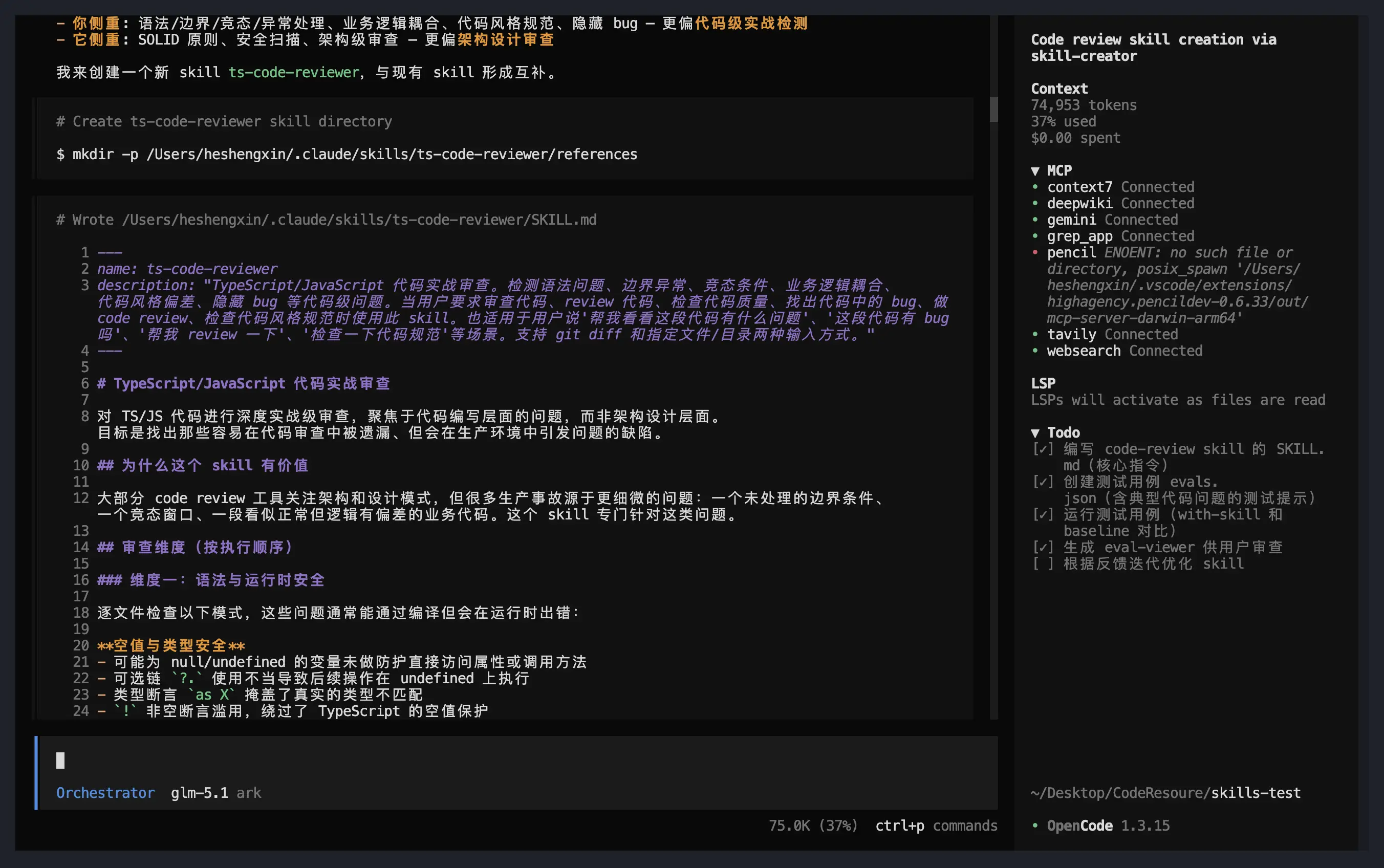The height and width of the screenshot is (868, 1384).
Task: Click the glm-5.1 model name
Action: 199,793
